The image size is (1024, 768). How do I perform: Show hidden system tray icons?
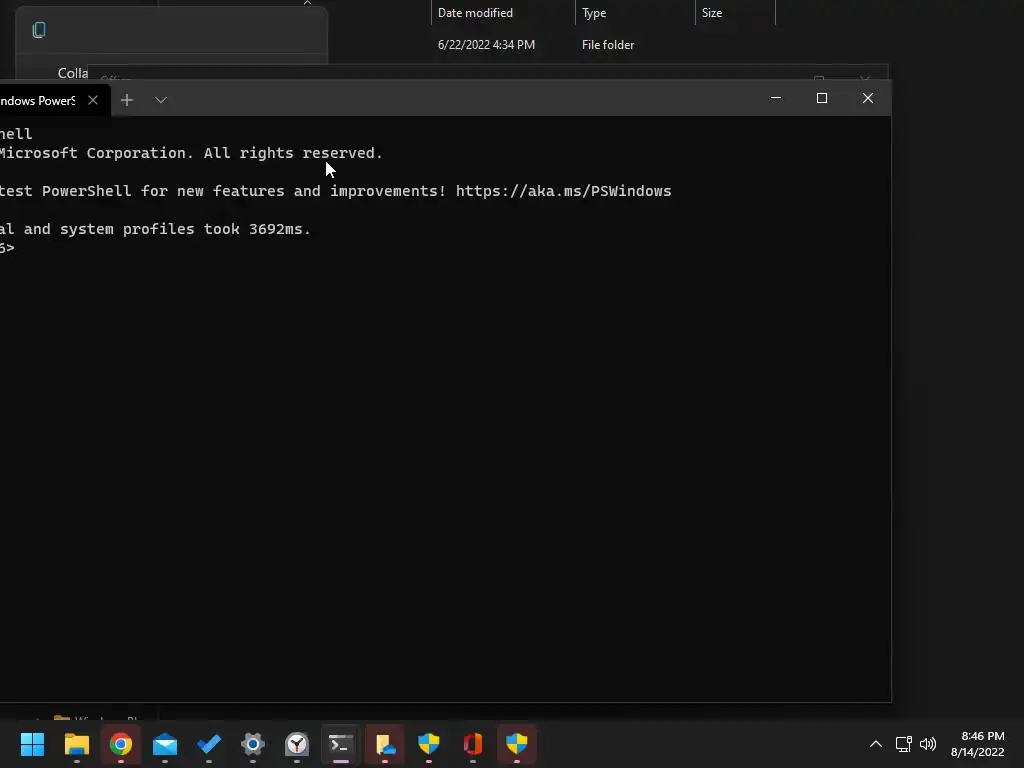[876, 744]
